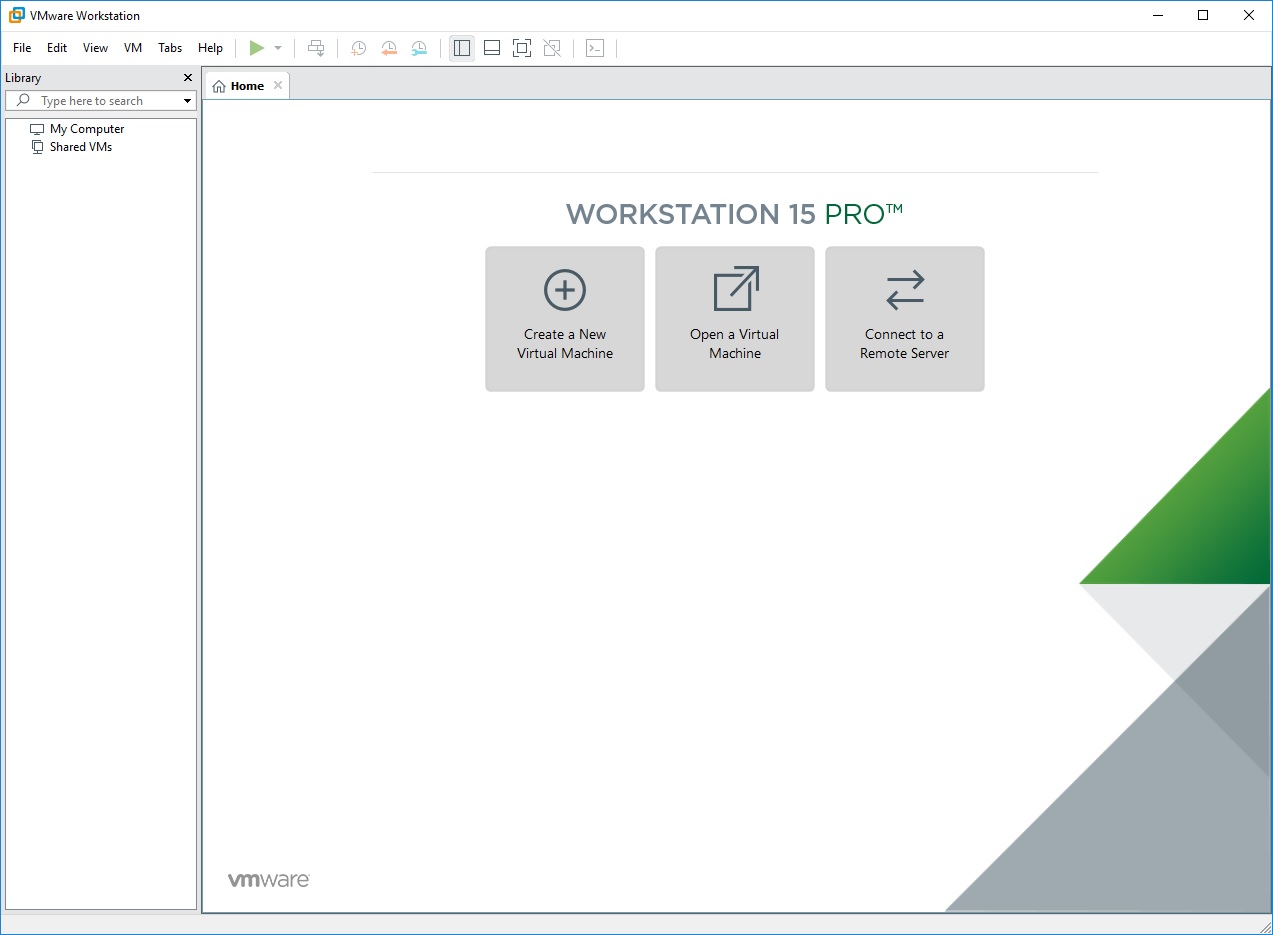Click the VMware Workstation title bar app icon
Screen dimensions: 1273x935
click(17, 15)
